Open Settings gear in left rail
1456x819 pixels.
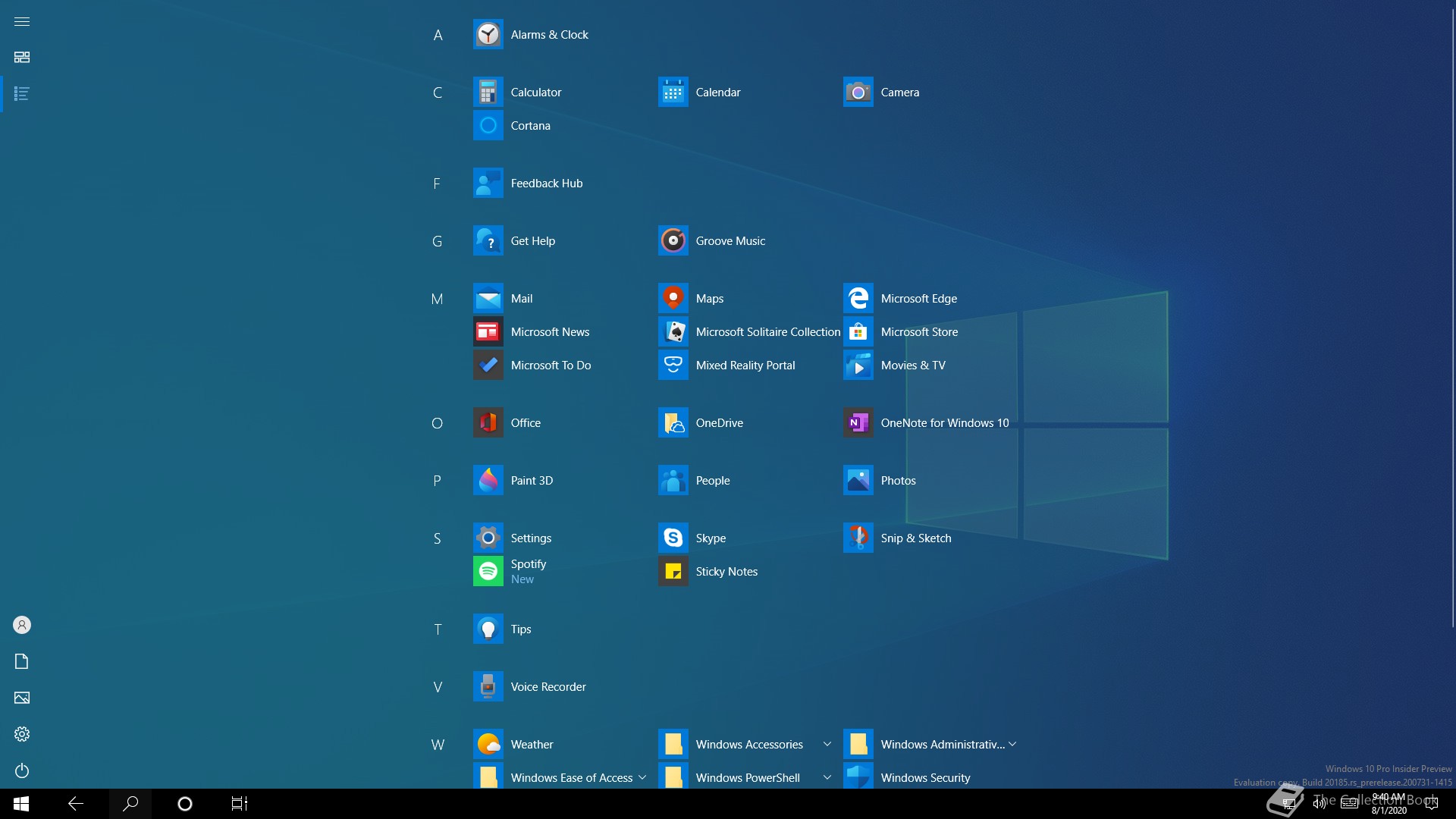point(22,734)
